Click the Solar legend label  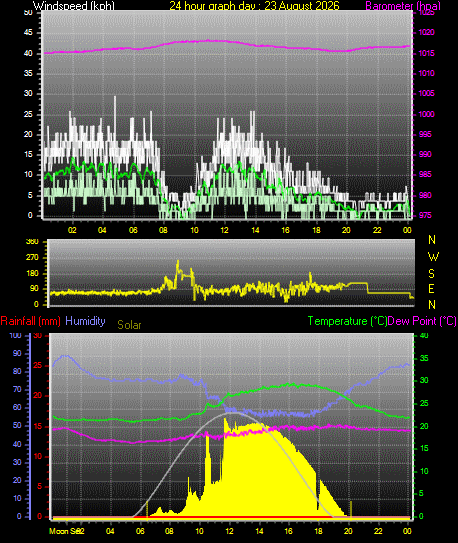129,325
